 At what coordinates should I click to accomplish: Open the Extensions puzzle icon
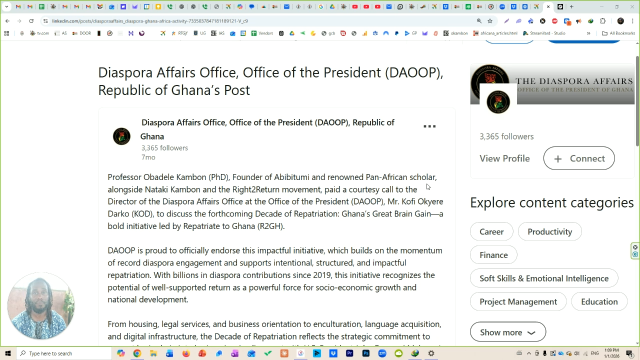603,21
